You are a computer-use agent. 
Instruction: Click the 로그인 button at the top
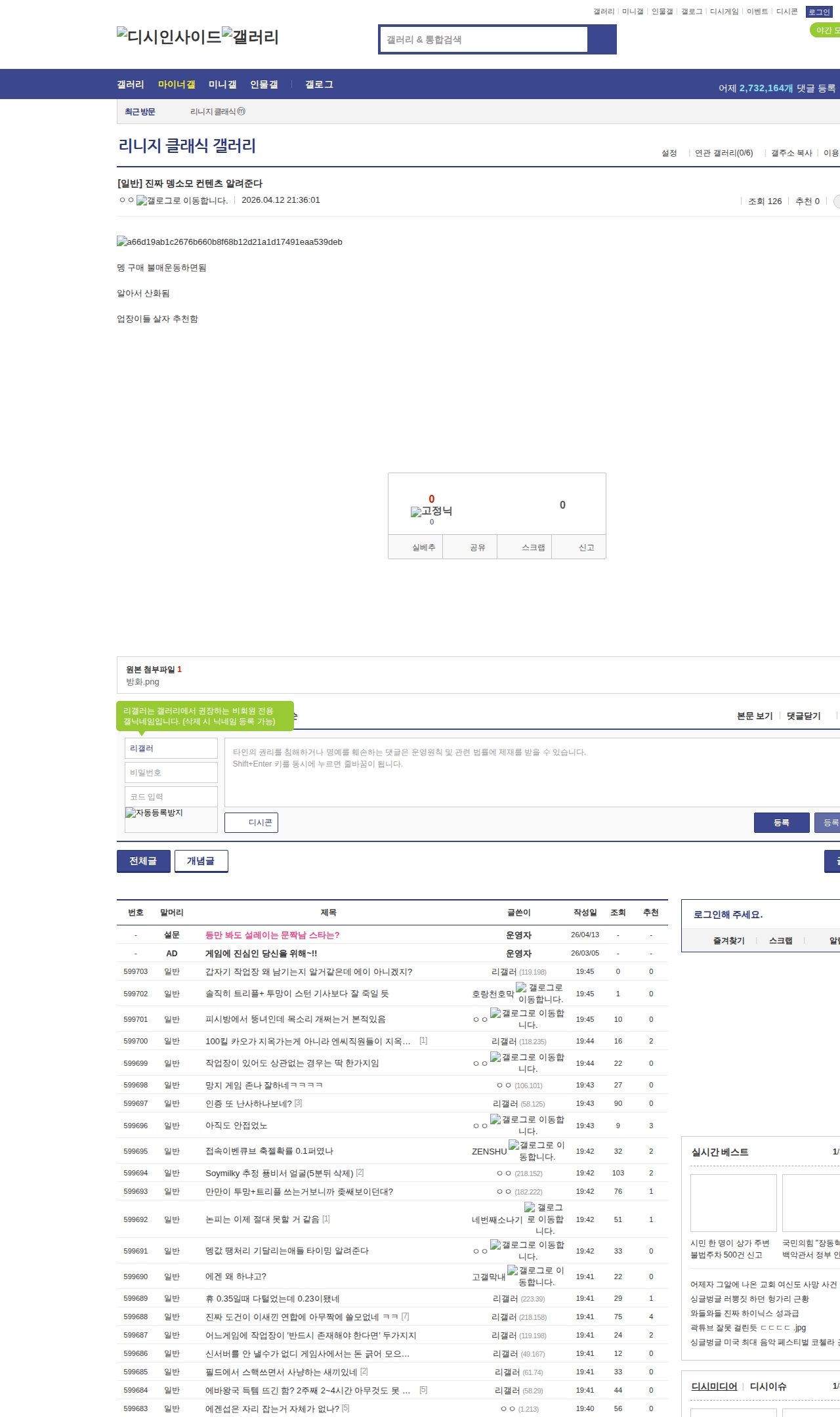coord(819,12)
